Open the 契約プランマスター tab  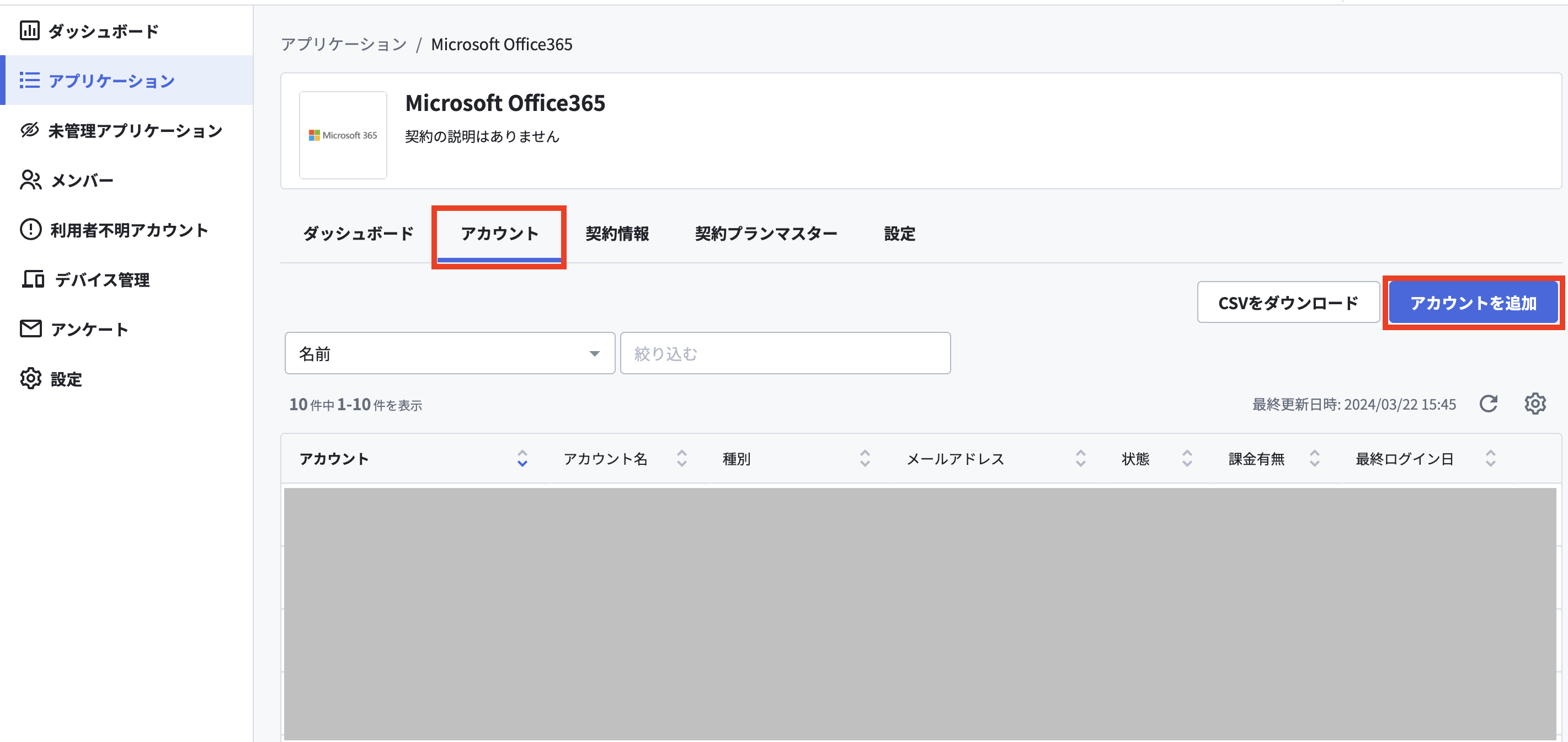(x=766, y=234)
